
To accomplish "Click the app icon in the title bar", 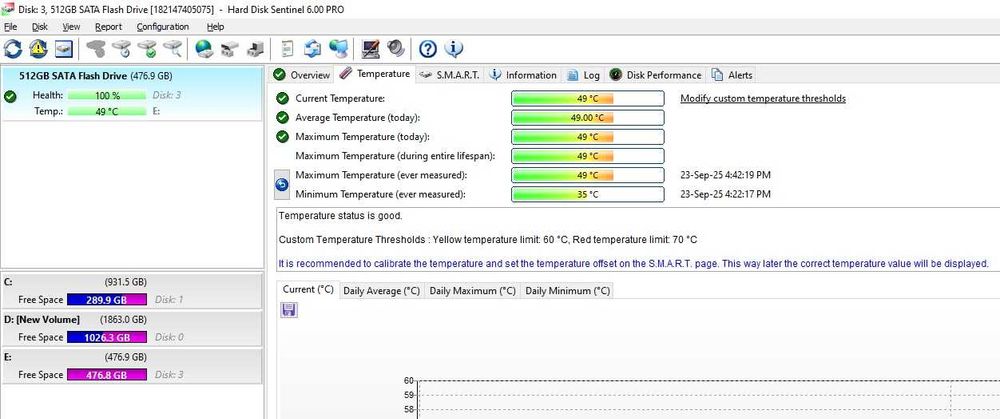I will [x=8, y=9].
